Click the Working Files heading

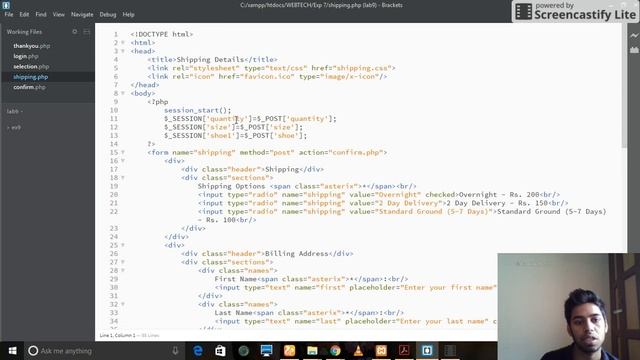24,31
